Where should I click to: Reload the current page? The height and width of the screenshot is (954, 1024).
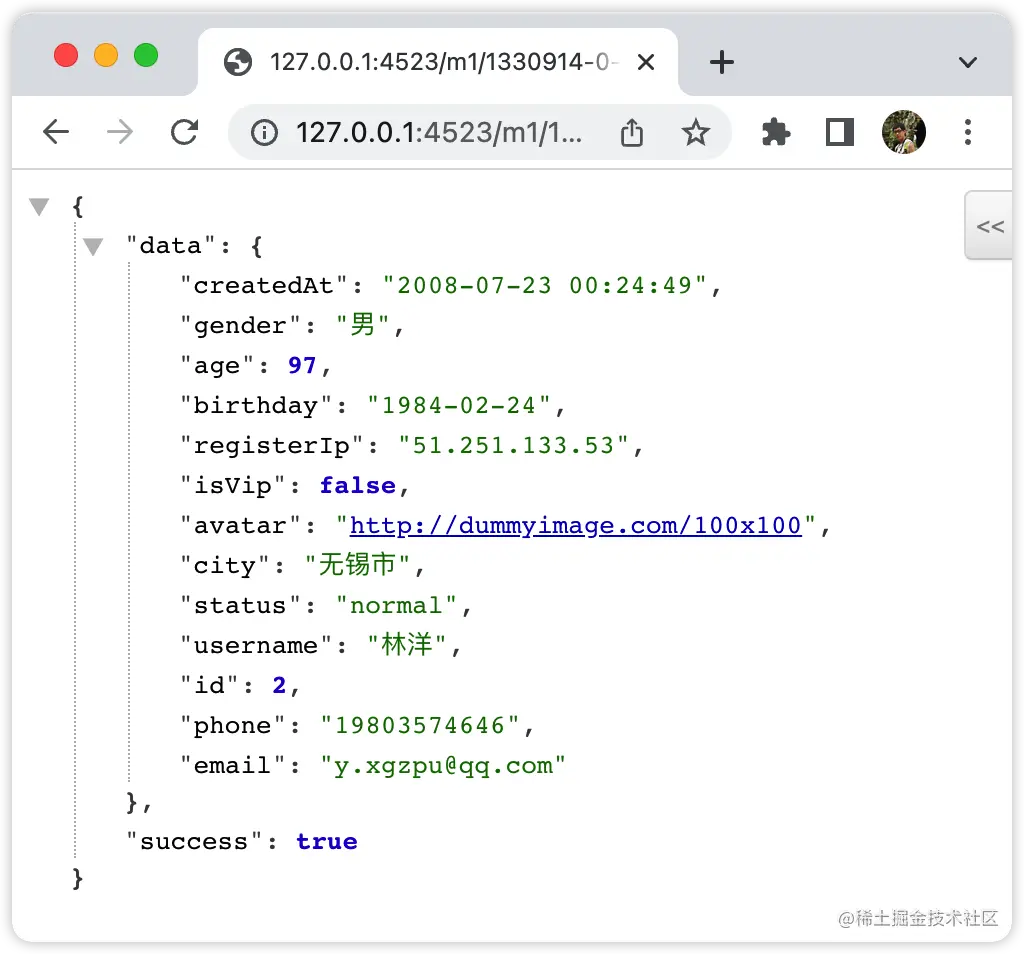[185, 133]
